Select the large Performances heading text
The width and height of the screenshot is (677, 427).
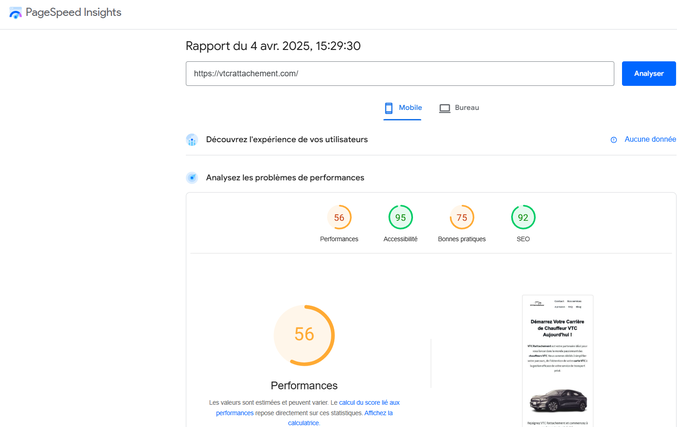[x=304, y=385]
